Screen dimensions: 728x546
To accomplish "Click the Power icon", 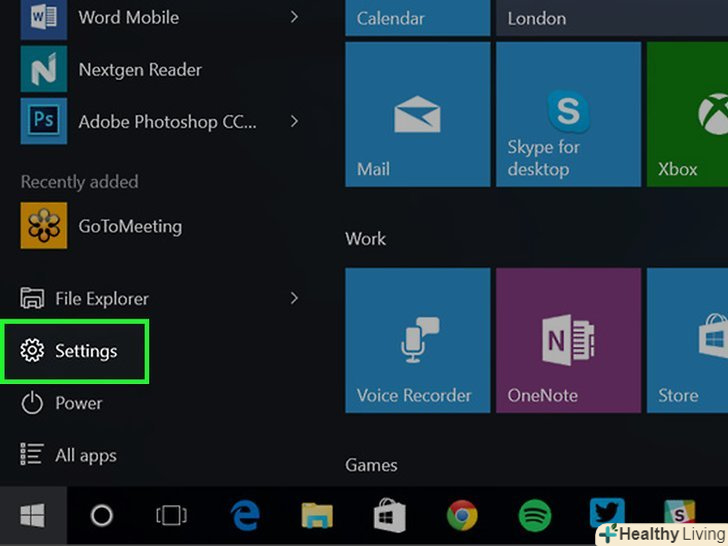I will [x=32, y=403].
